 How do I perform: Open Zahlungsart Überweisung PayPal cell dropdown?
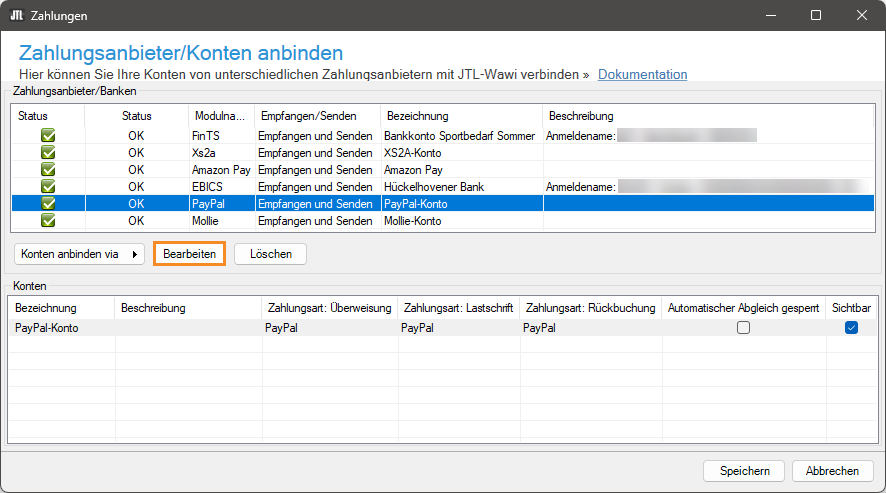pos(328,328)
